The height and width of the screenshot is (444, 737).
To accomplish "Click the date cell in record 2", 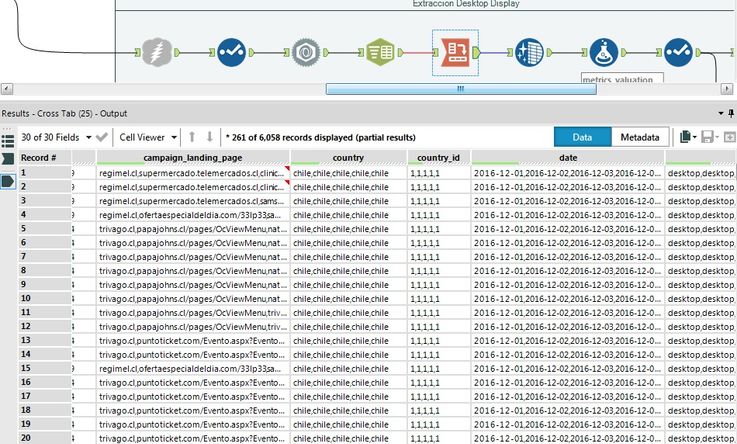I will pos(568,187).
